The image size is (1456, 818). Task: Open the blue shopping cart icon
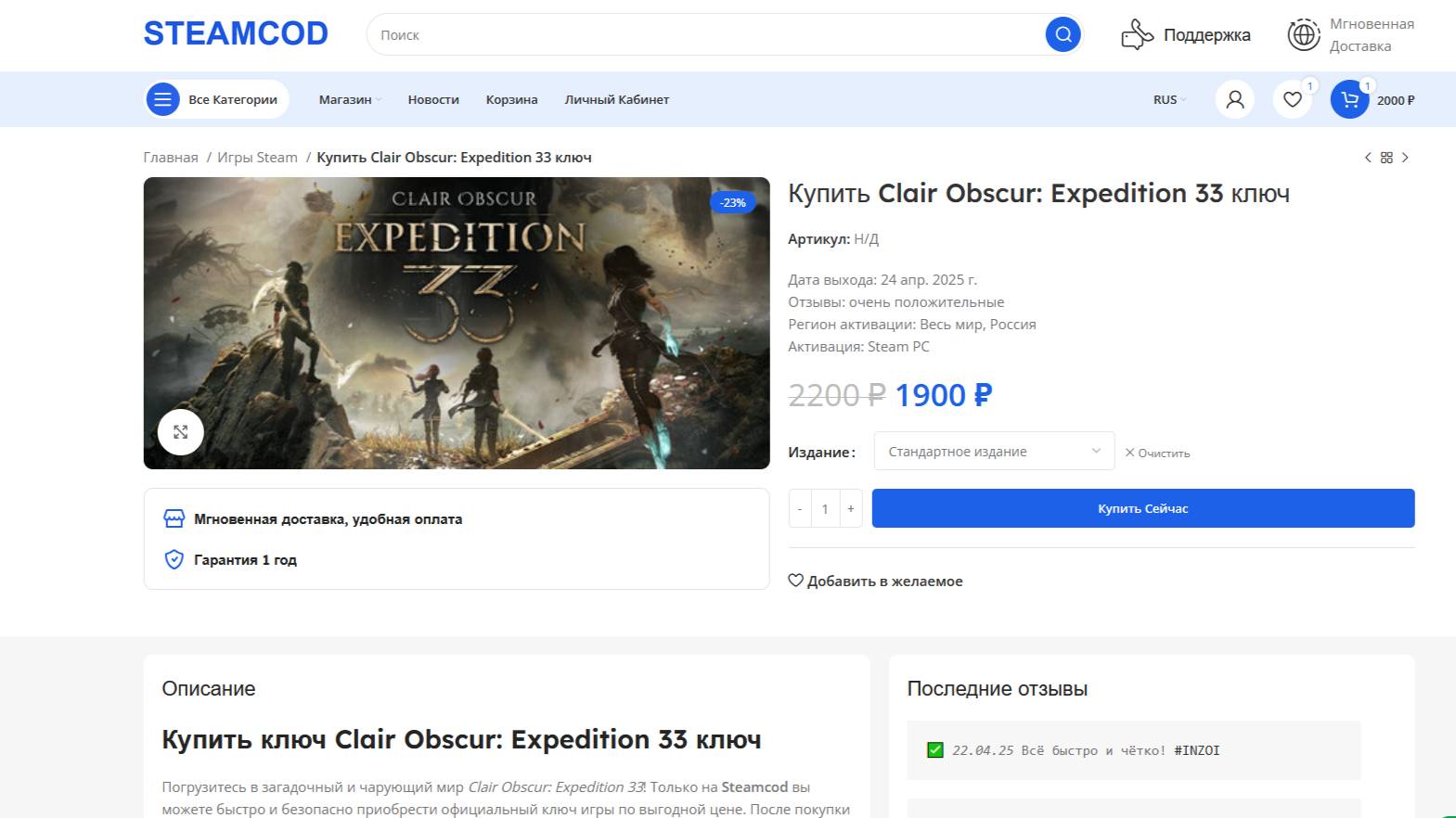coord(1349,99)
